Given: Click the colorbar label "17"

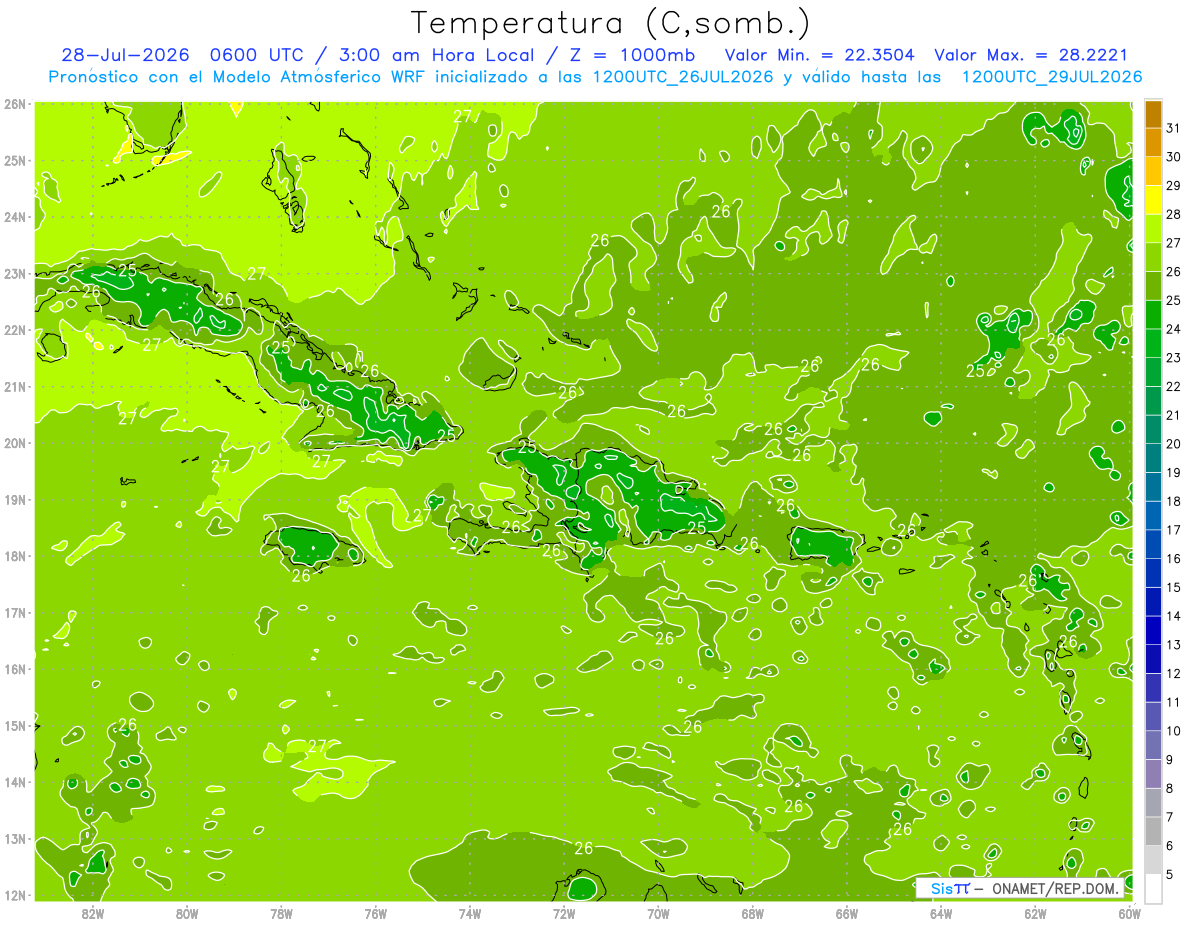Looking at the screenshot, I should (x=1173, y=530).
